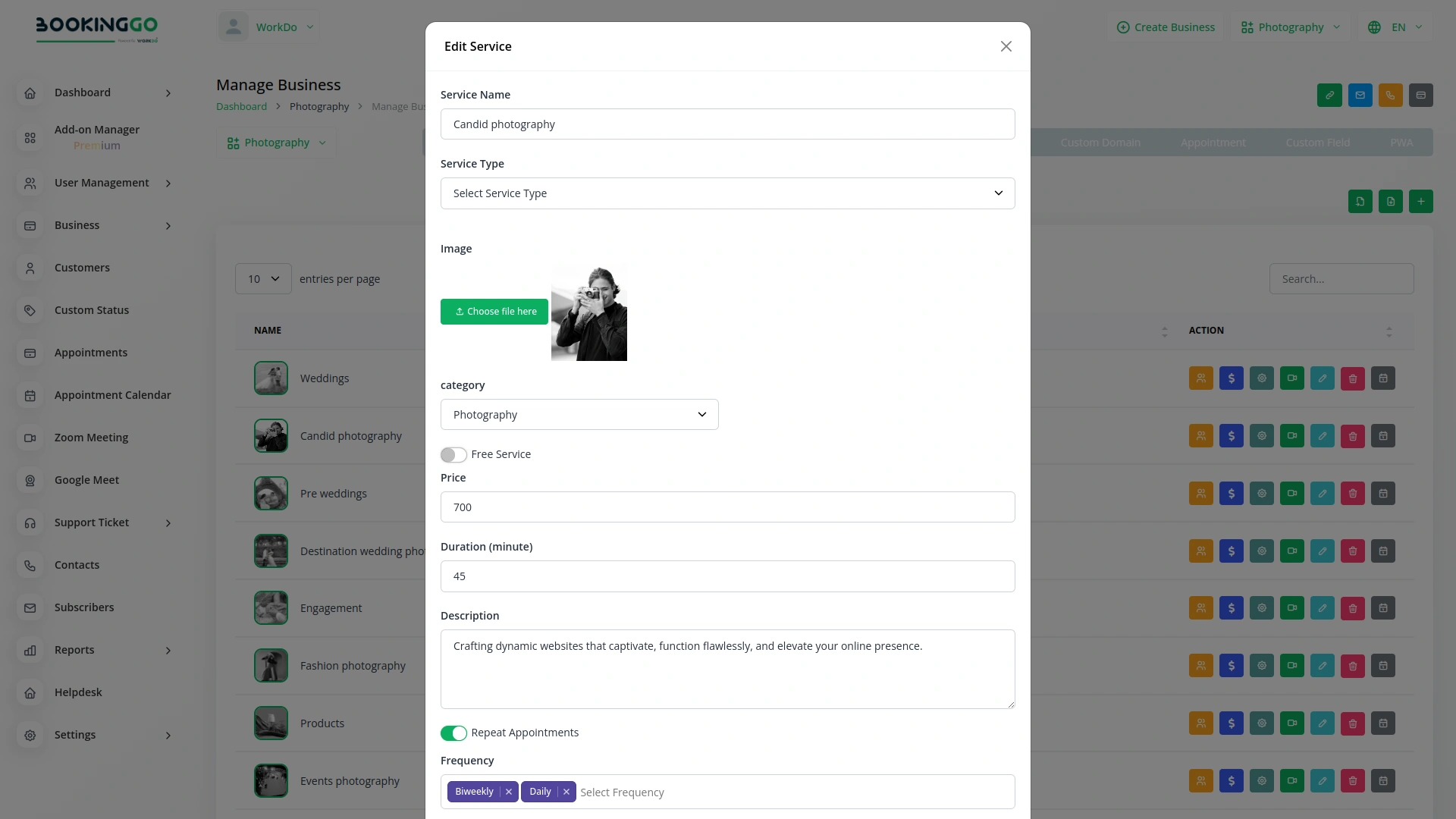
Task: Open the Subscribers menu in sidebar
Action: pyautogui.click(x=84, y=607)
